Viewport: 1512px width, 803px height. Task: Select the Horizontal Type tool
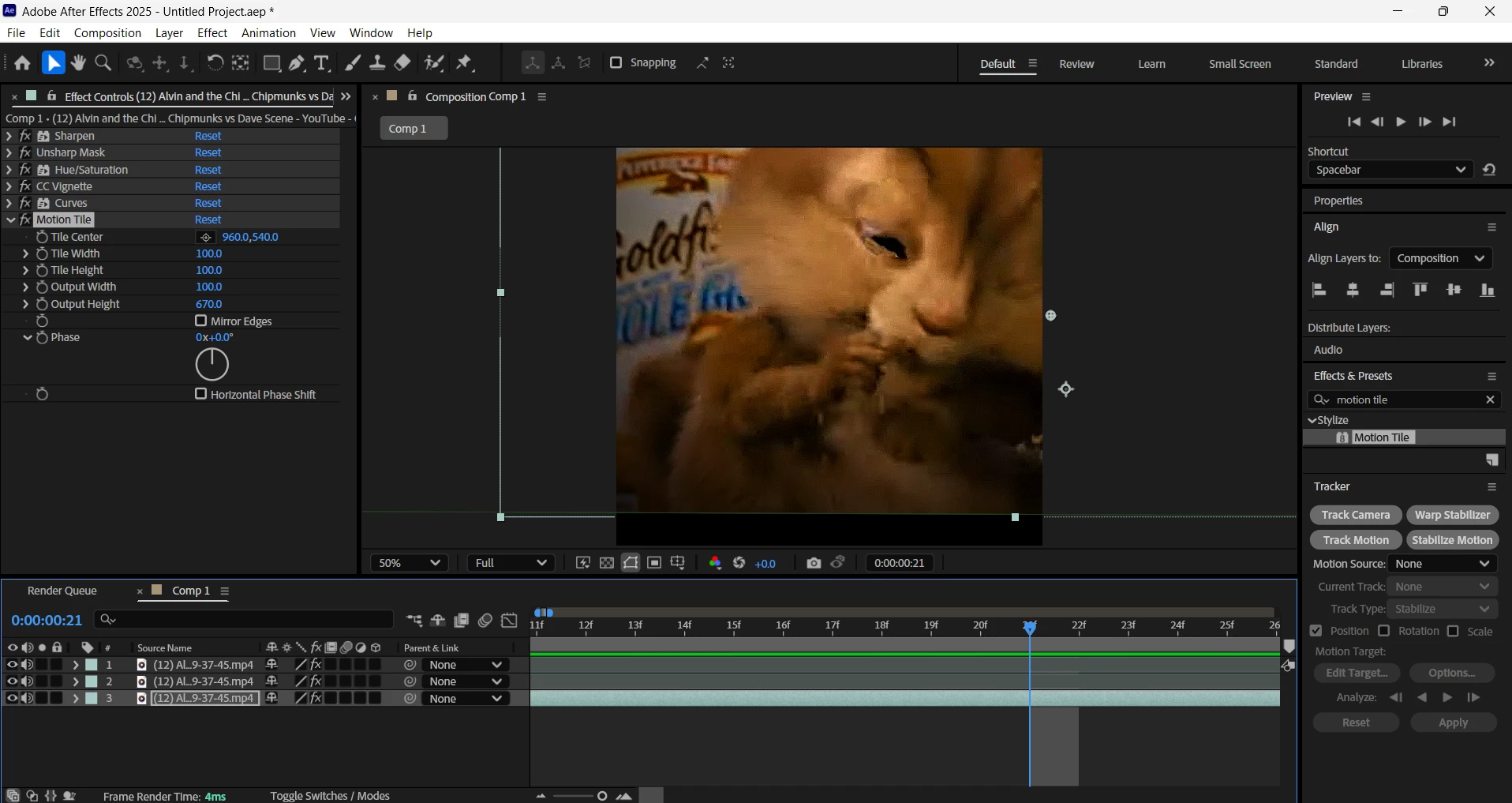click(x=321, y=63)
